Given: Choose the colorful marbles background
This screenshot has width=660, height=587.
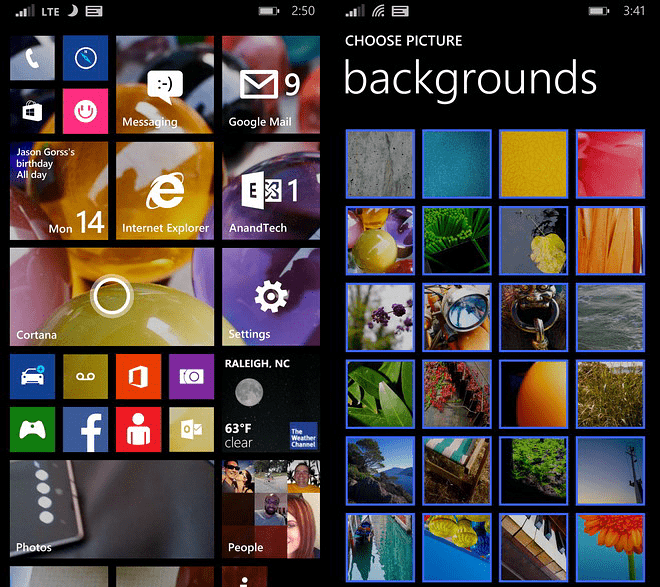Looking at the screenshot, I should coord(380,240).
